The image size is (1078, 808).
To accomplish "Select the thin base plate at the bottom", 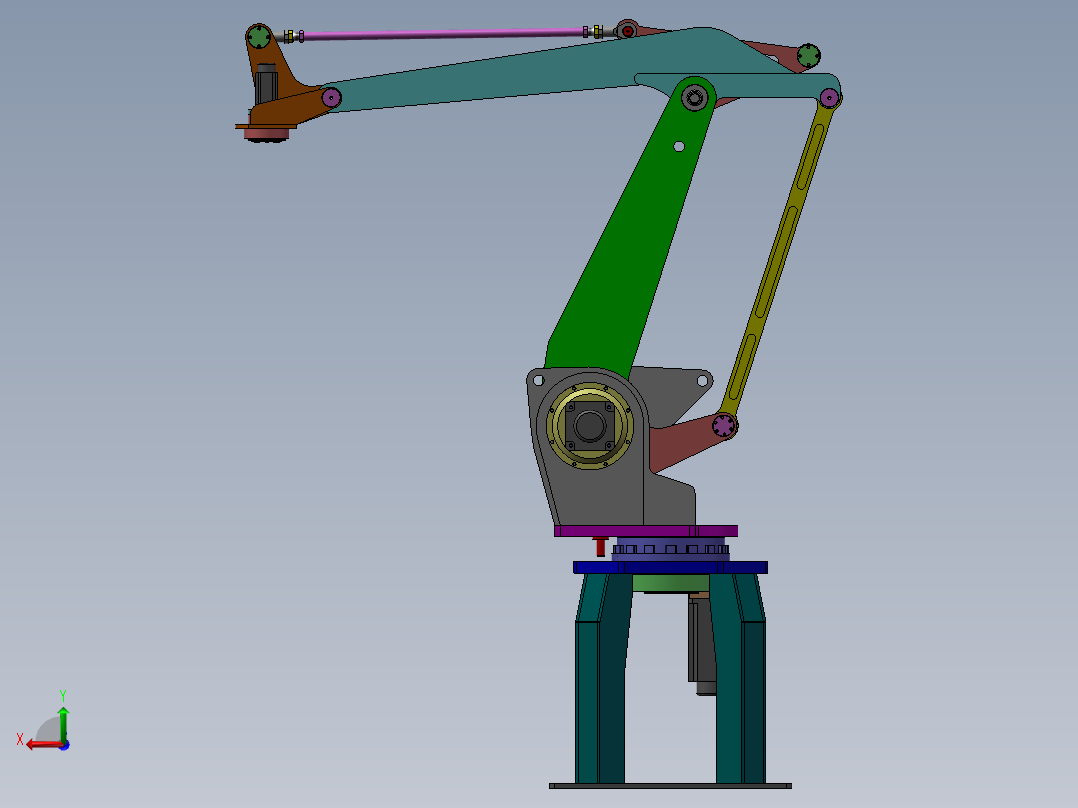I will tap(670, 786).
